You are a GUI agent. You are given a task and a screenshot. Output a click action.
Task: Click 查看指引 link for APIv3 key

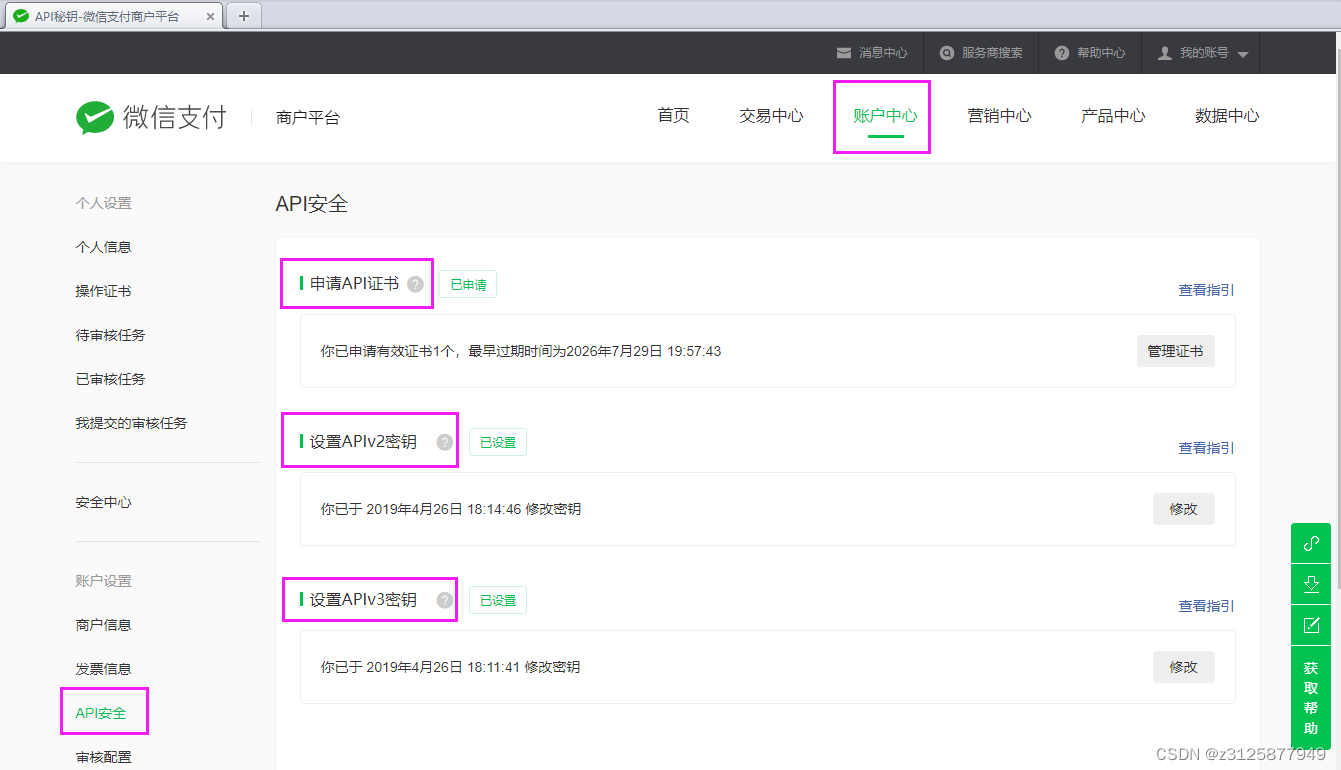(x=1206, y=606)
